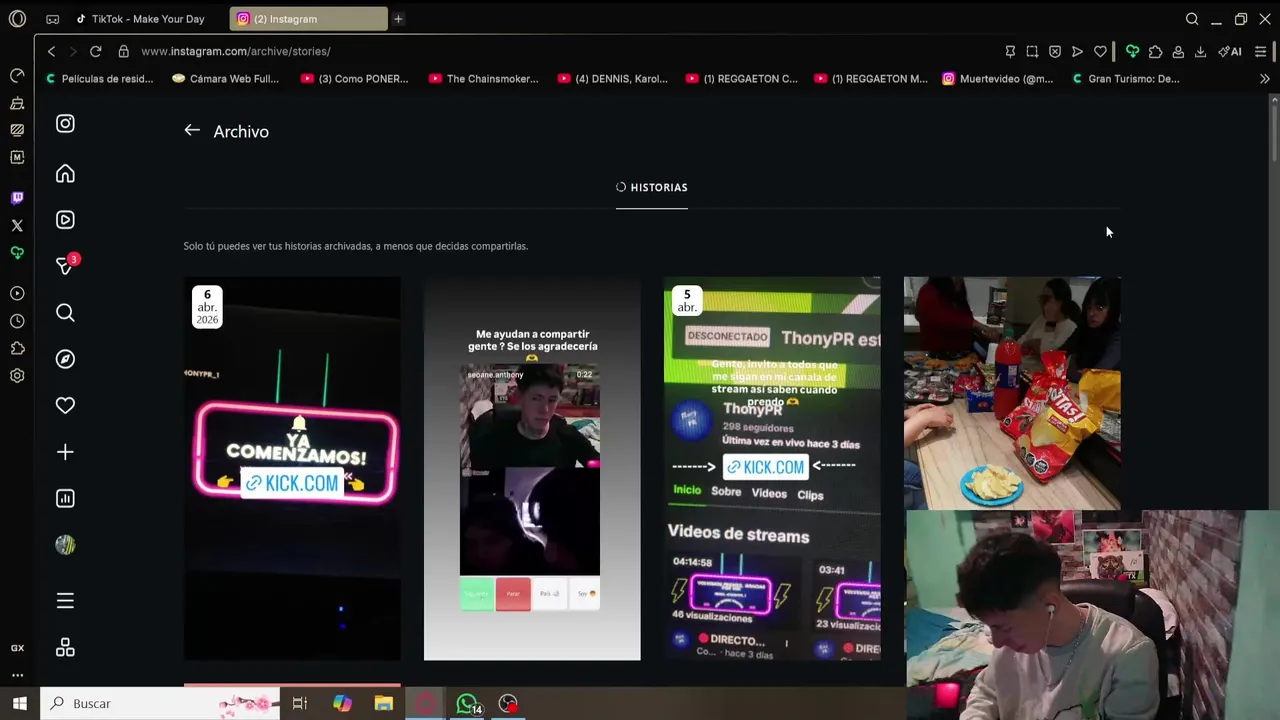Open 'Cámara Web Full...' bookmark

[225, 79]
